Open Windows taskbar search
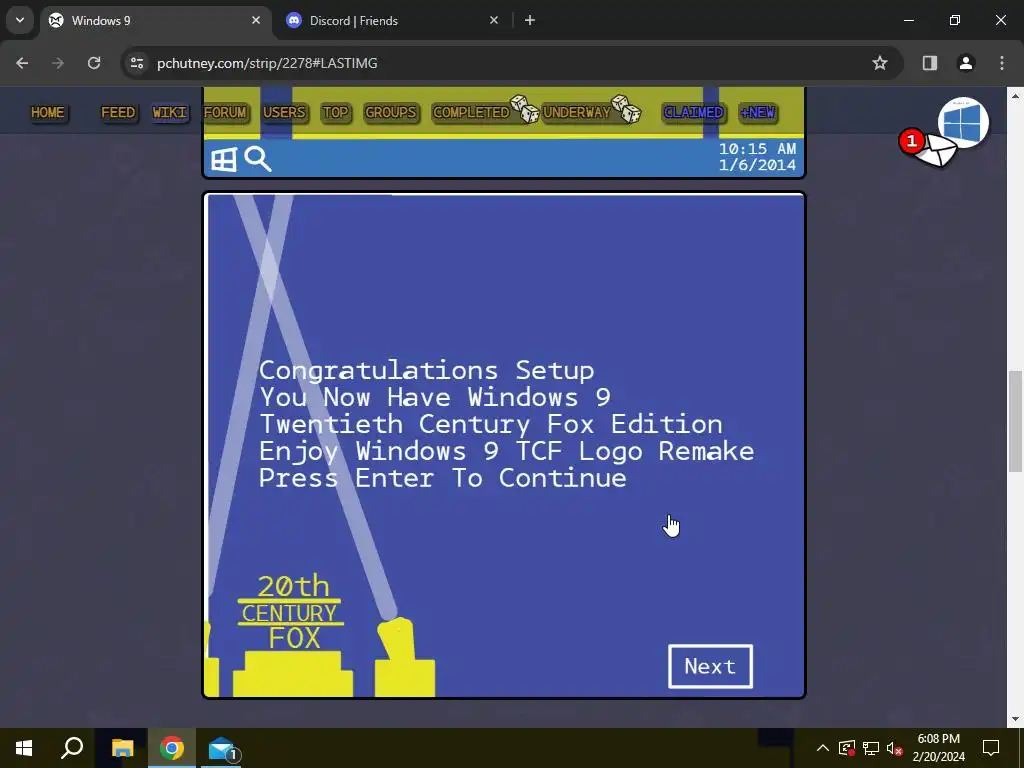Viewport: 1024px width, 768px height. point(72,748)
